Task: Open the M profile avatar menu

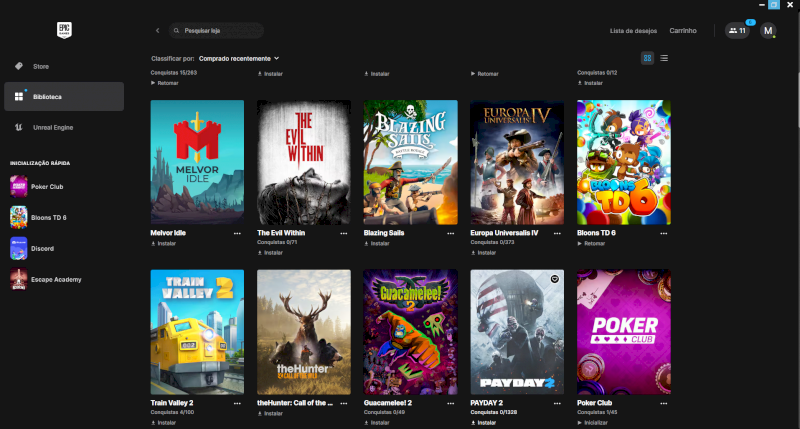Action: tap(768, 31)
